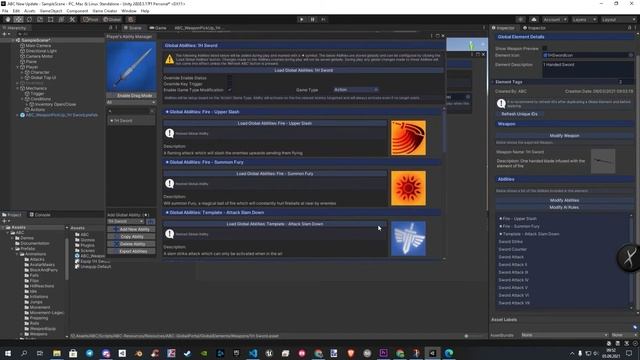Toggle Pivot/Center handle position

point(91,19)
